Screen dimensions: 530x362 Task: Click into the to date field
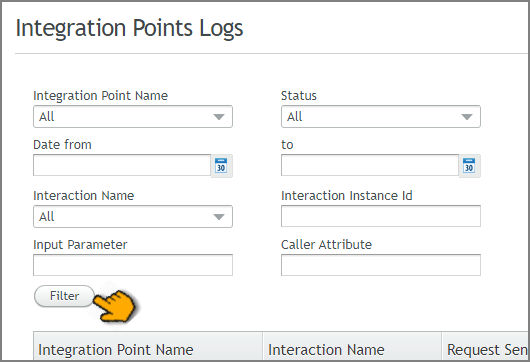click(x=370, y=165)
